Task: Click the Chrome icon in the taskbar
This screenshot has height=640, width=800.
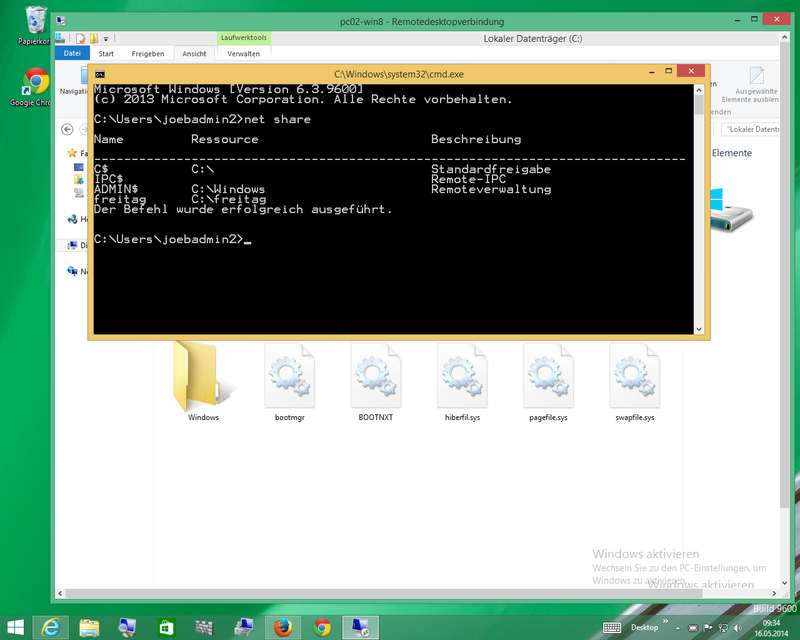Action: pyautogui.click(x=322, y=627)
